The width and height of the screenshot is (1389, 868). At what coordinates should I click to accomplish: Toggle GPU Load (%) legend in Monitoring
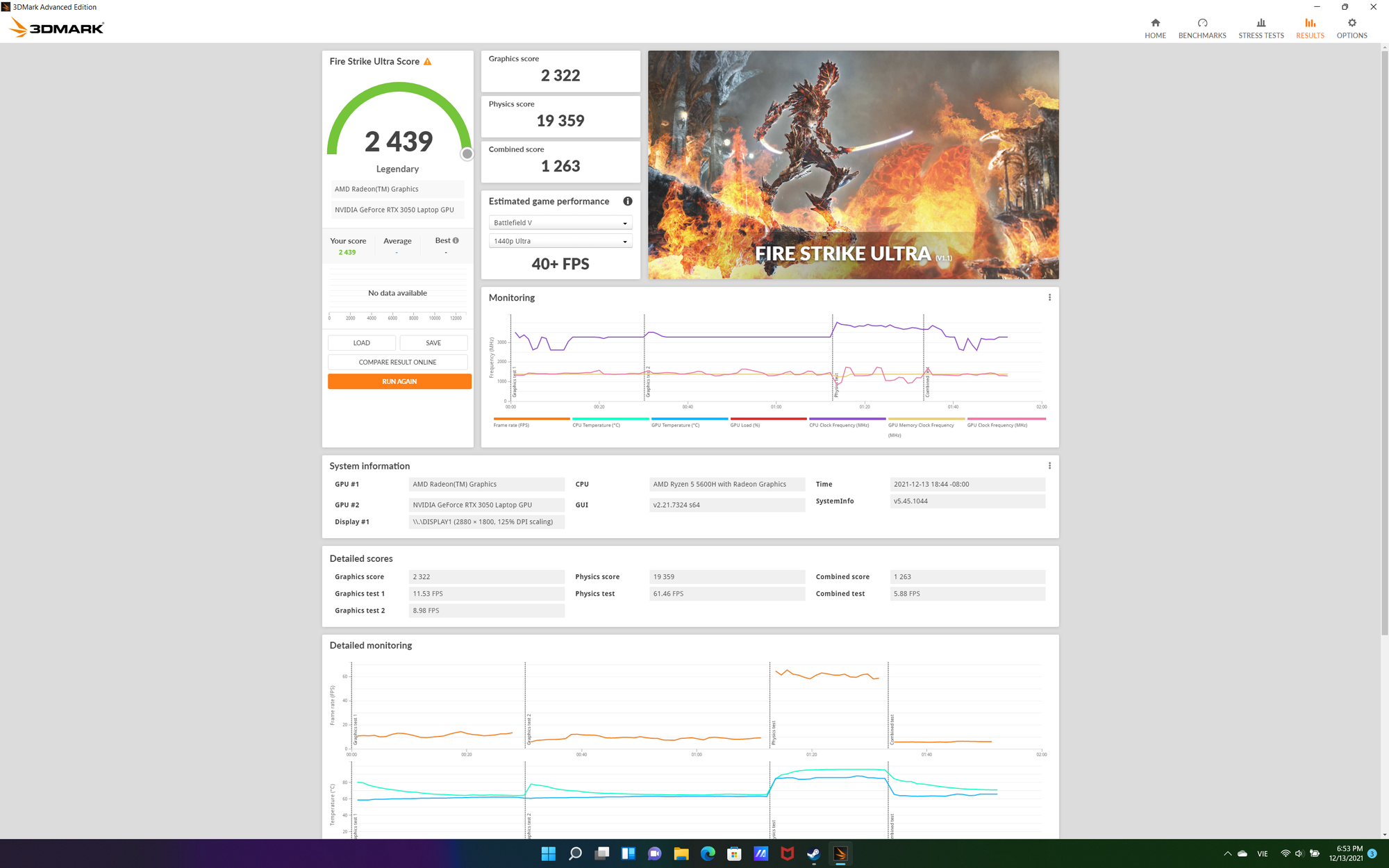[767, 422]
